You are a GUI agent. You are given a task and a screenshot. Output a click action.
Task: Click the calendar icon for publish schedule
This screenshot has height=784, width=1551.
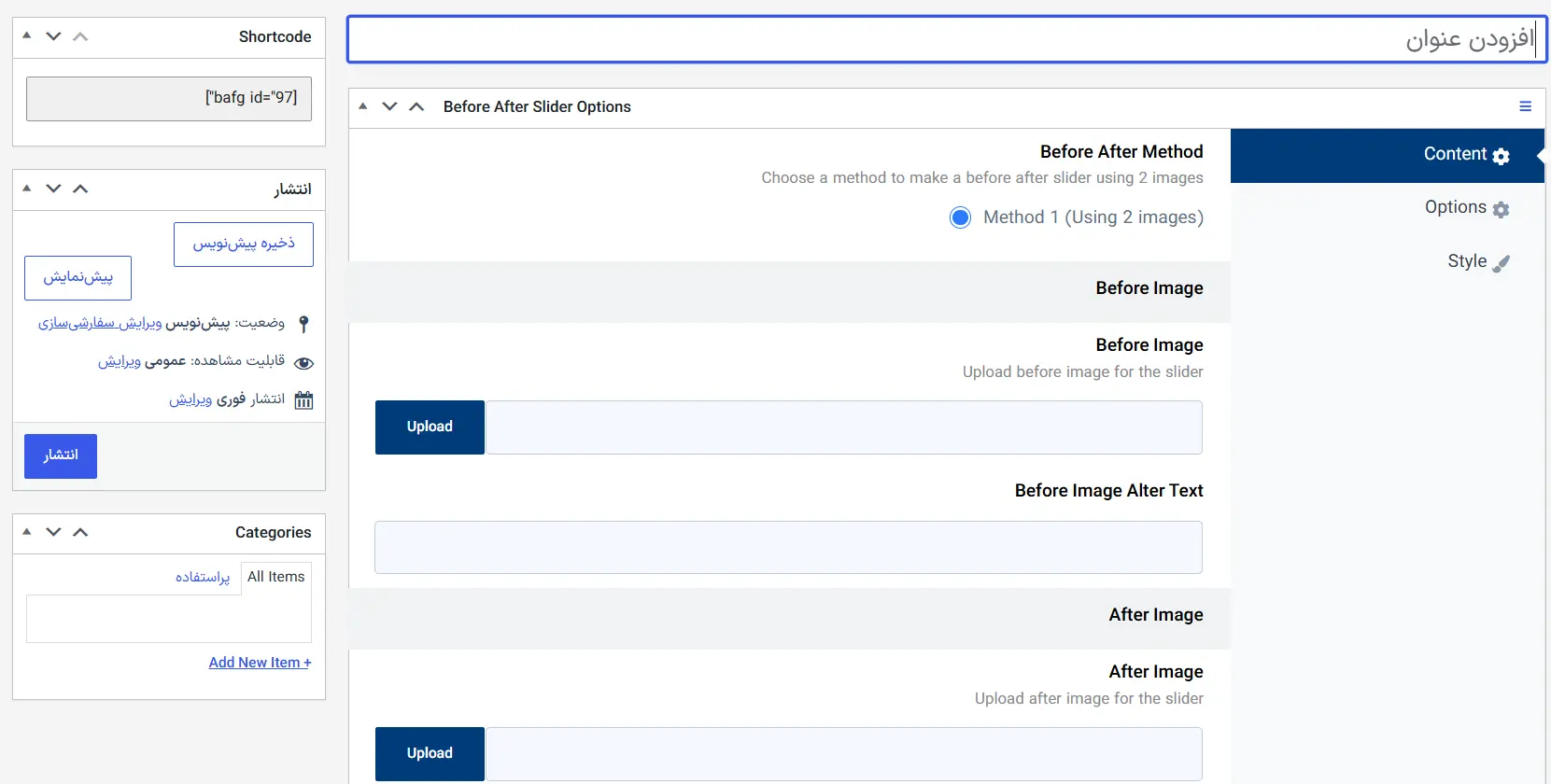pos(303,400)
